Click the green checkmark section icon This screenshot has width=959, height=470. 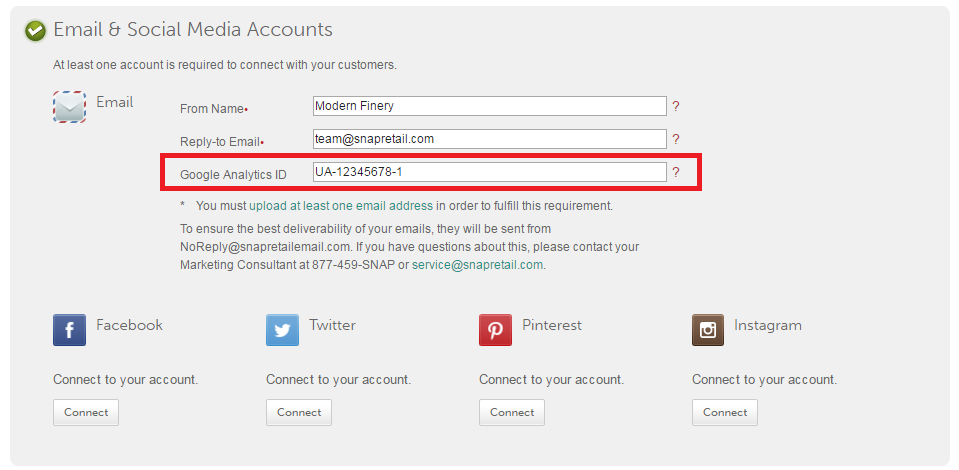coord(35,31)
